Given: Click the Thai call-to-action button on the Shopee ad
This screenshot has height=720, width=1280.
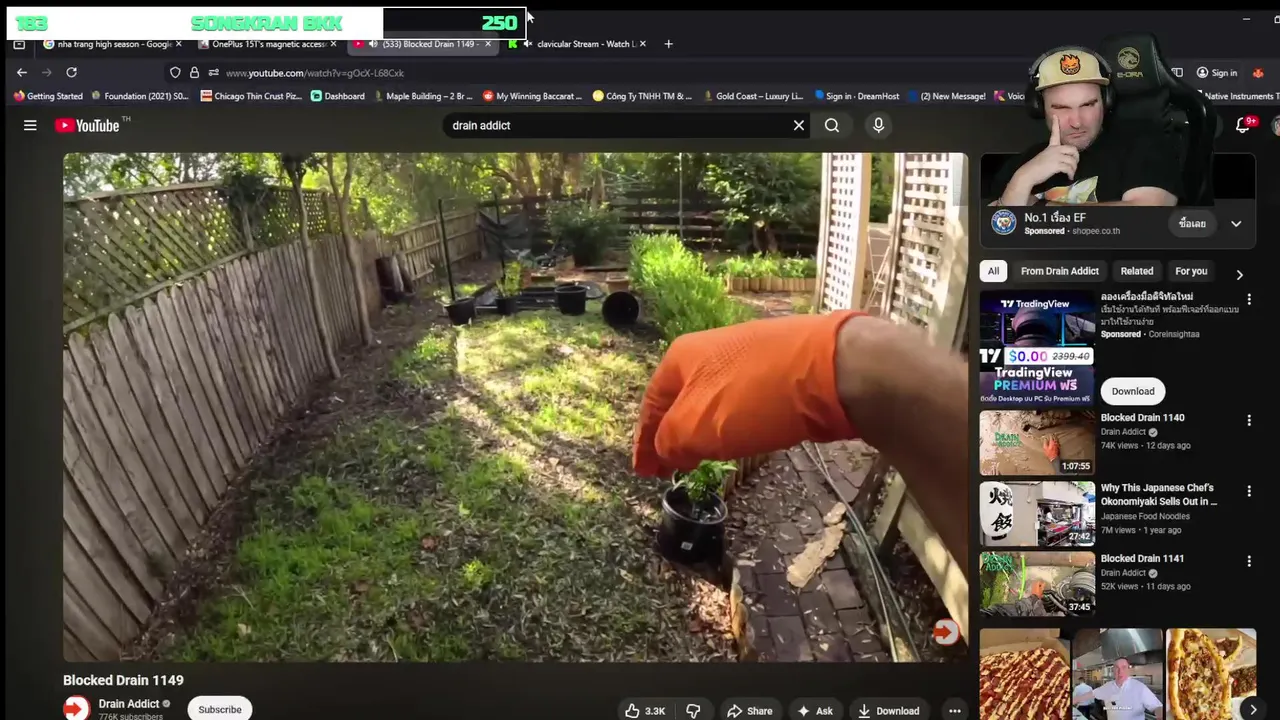Looking at the screenshot, I should point(1191,224).
